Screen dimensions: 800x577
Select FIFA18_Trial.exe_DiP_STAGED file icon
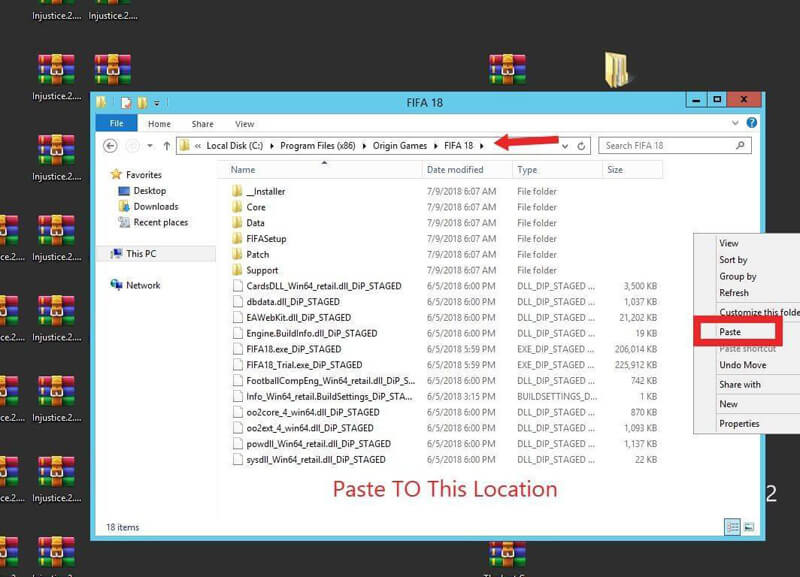click(x=237, y=365)
